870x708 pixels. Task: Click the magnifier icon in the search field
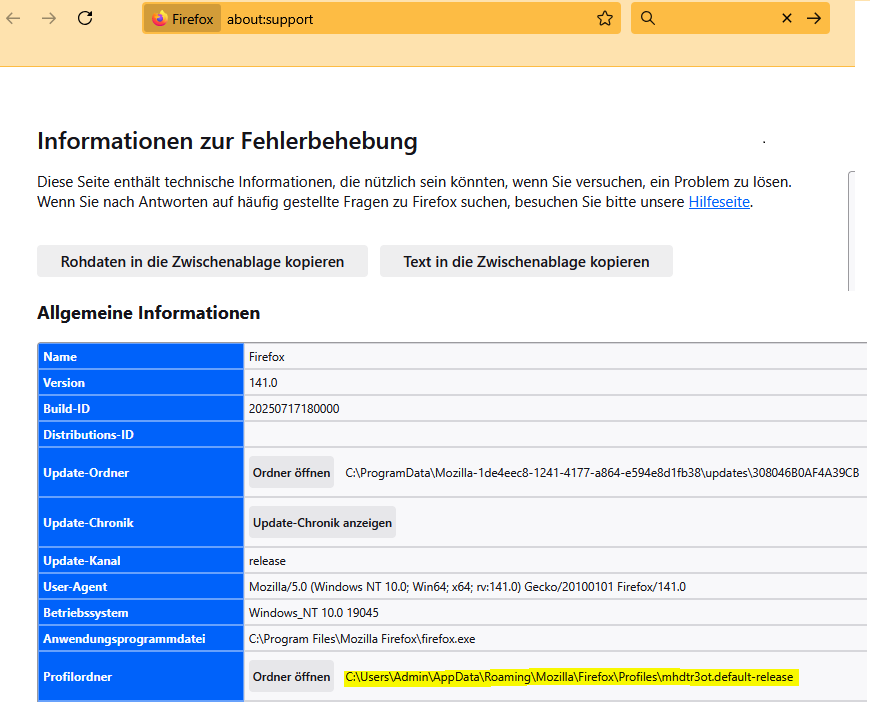click(650, 17)
